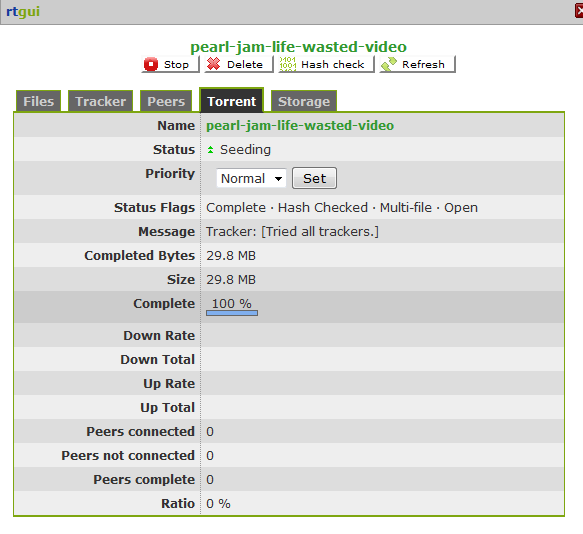Viewport: 583px width, 534px height.
Task: Click the green Seeding arrow icon
Action: click(x=210, y=149)
